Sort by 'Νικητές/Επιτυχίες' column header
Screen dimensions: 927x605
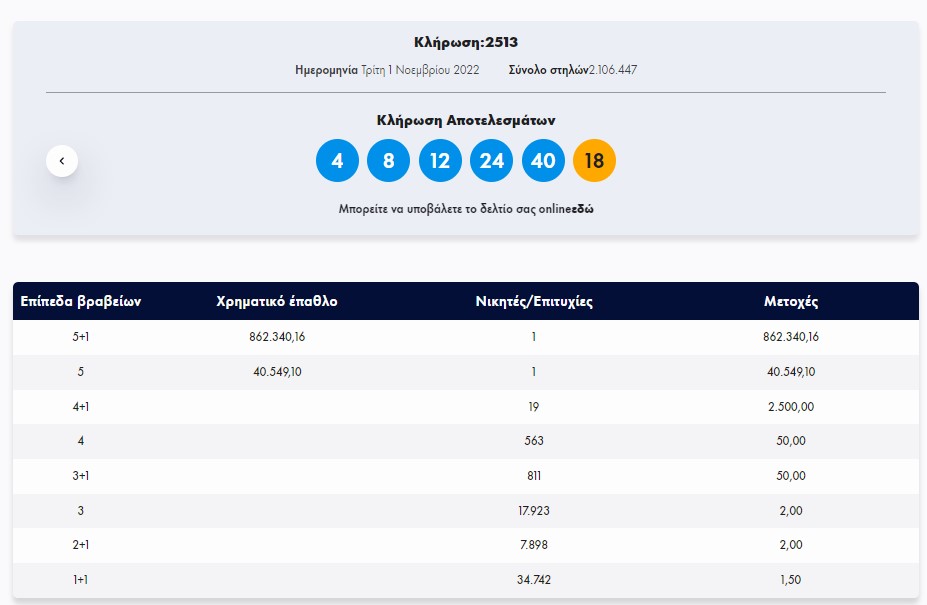coord(534,302)
